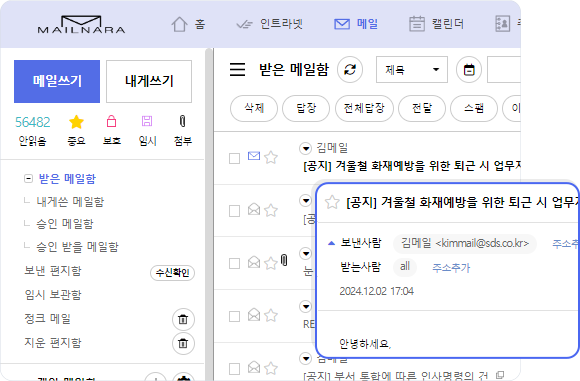
Task: Star the mail in preview popup
Action: (x=332, y=202)
